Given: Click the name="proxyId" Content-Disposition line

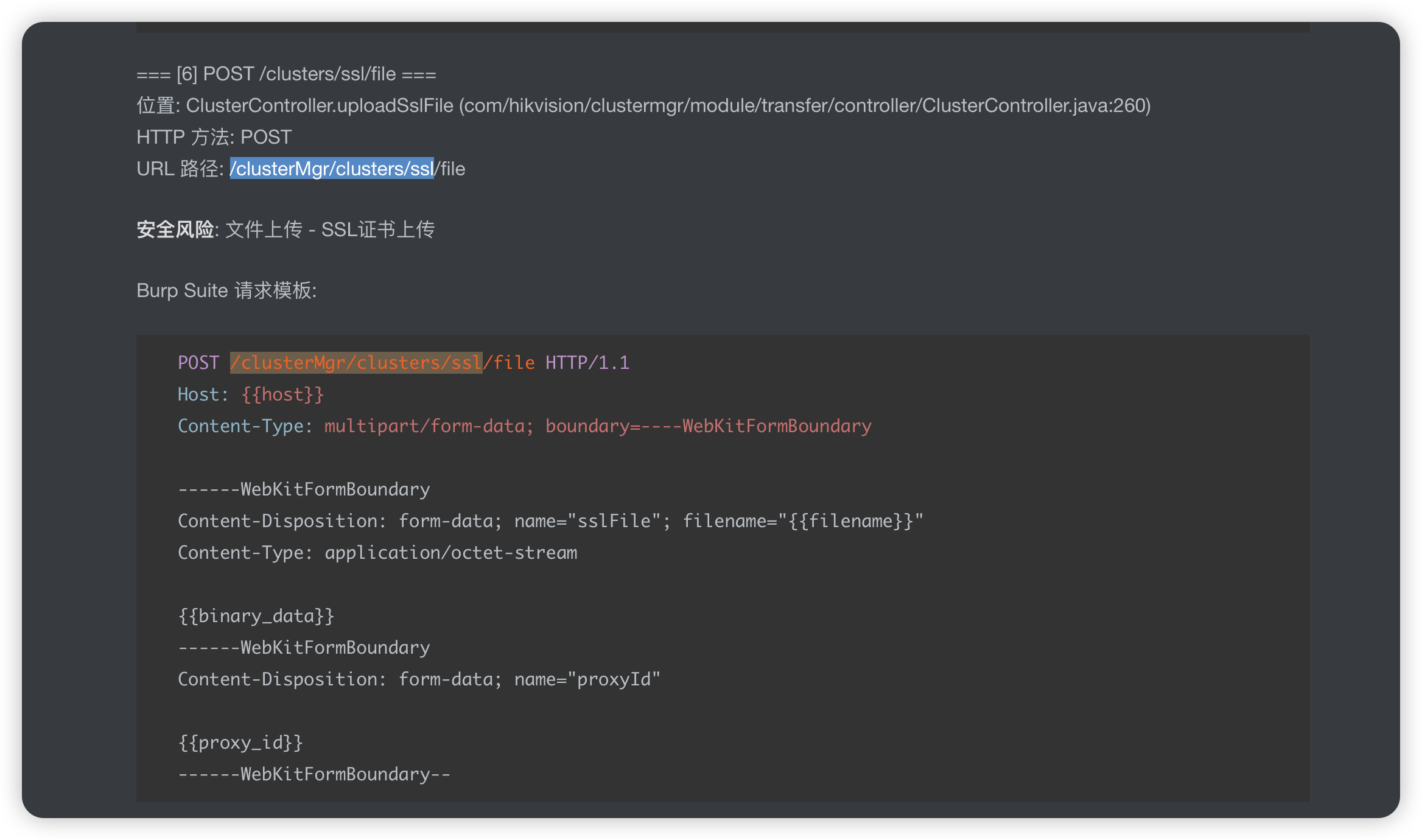Looking at the screenshot, I should click(x=419, y=679).
